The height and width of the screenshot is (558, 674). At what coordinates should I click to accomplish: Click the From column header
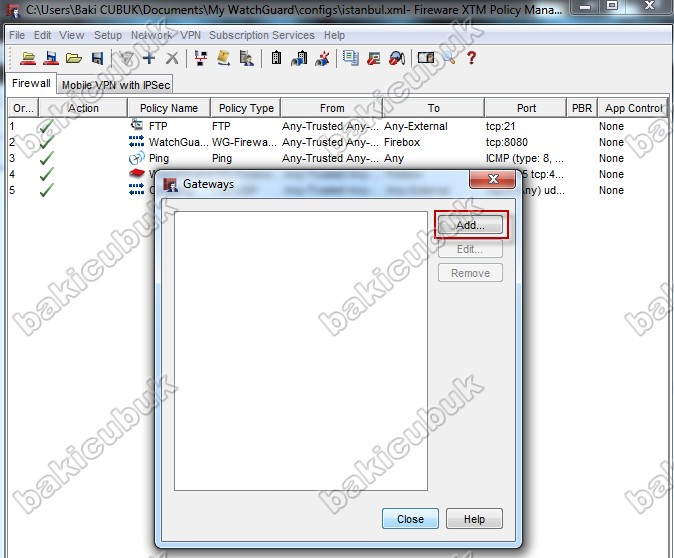pos(332,108)
